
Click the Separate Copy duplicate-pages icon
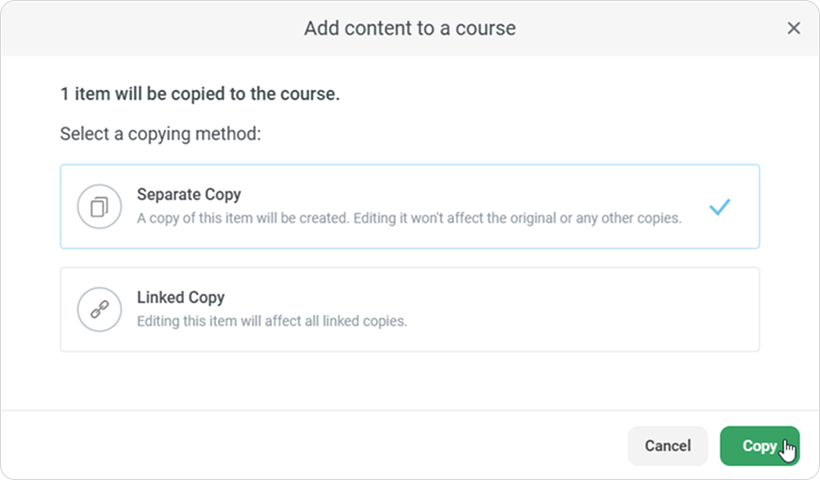(x=99, y=207)
